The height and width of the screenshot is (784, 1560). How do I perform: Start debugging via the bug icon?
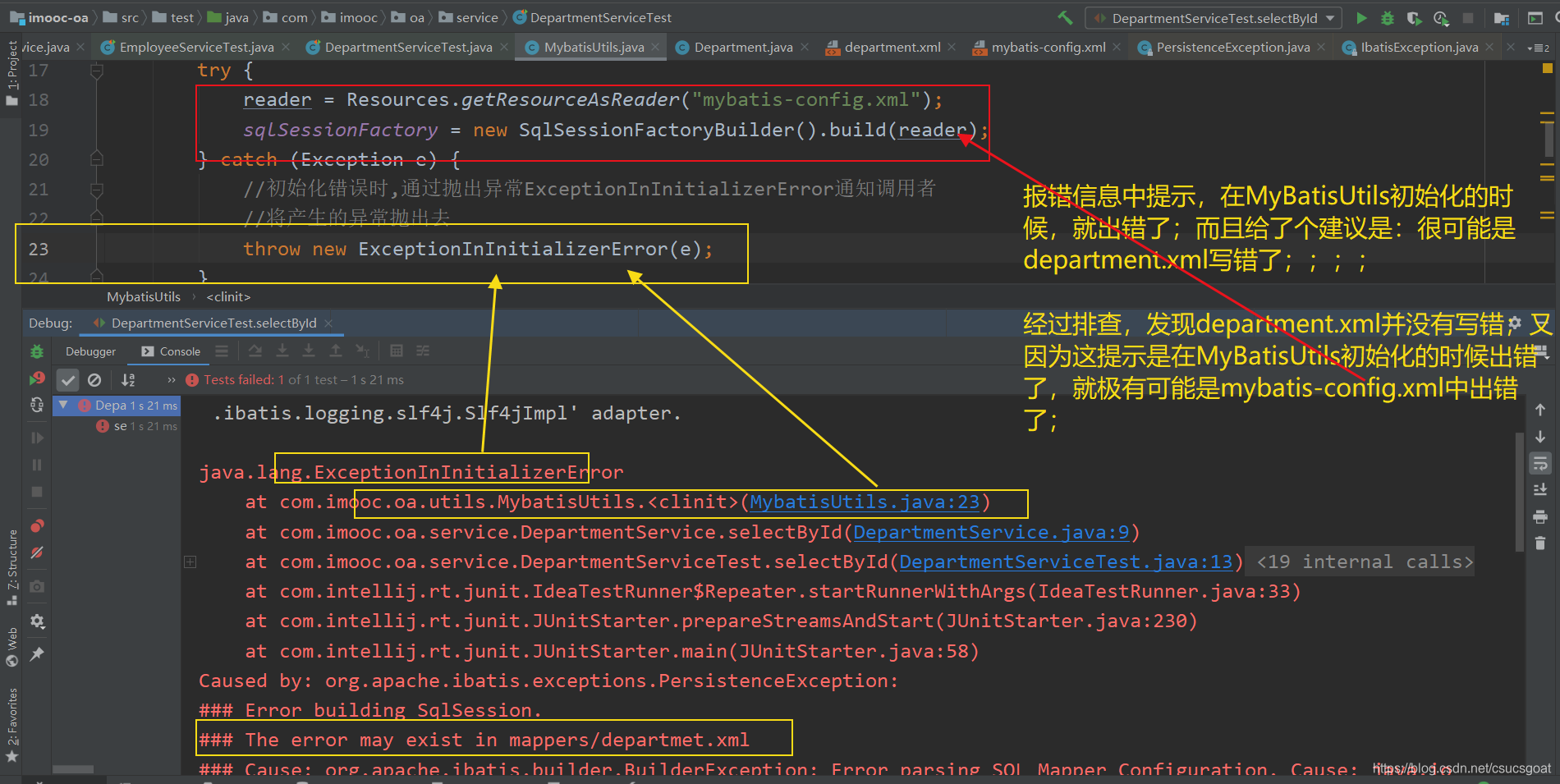1387,17
